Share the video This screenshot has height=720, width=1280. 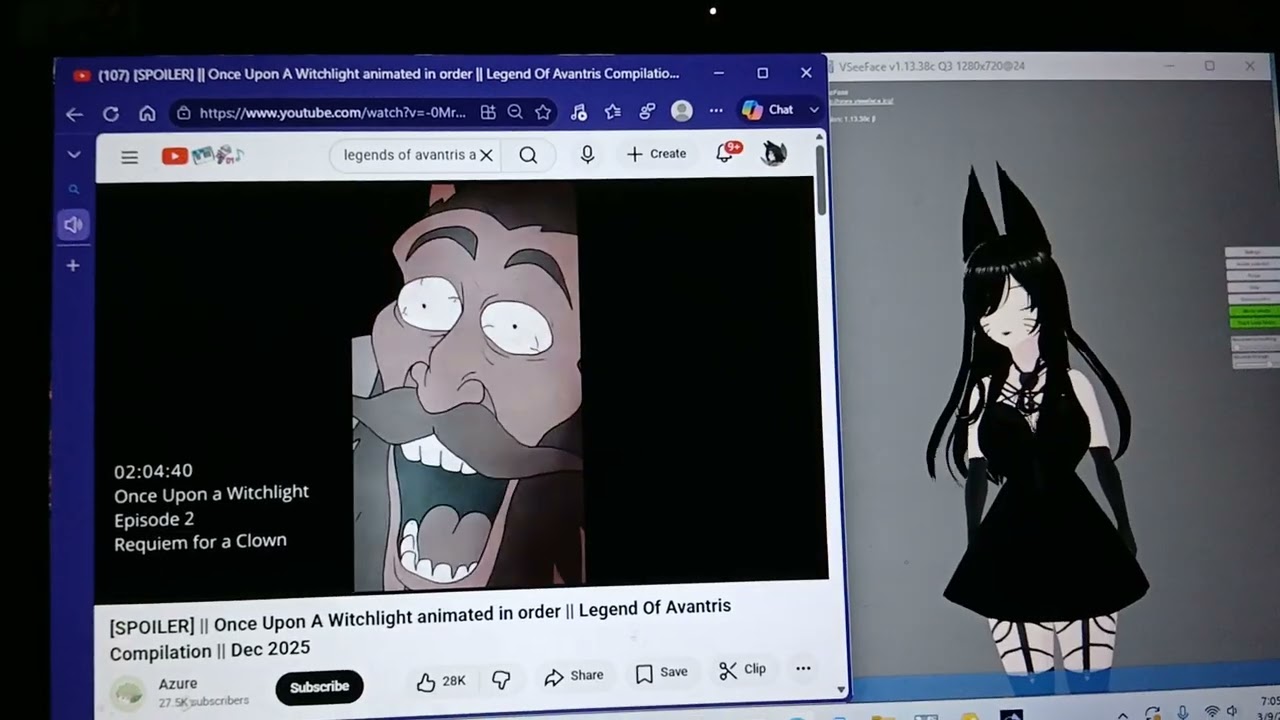coord(574,677)
